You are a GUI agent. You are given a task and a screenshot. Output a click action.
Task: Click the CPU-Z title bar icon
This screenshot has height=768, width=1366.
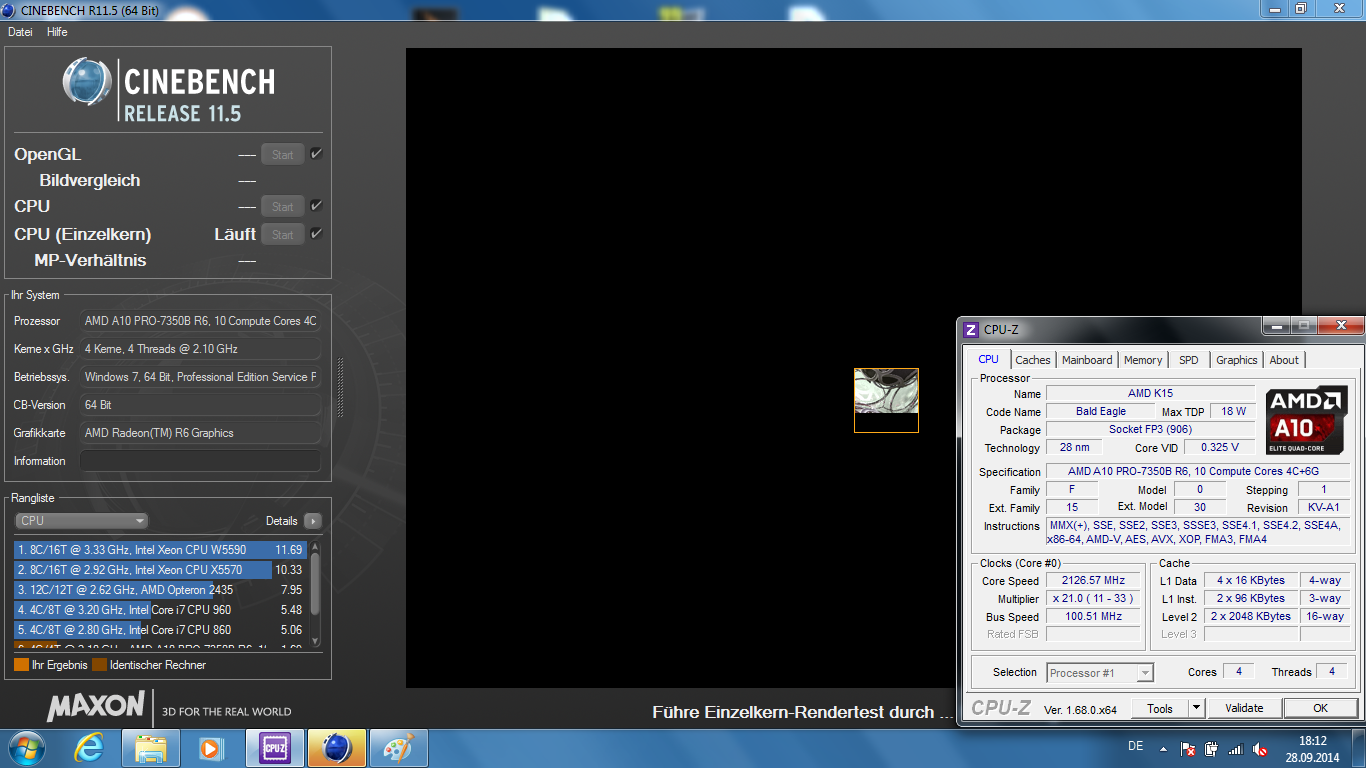[x=970, y=329]
